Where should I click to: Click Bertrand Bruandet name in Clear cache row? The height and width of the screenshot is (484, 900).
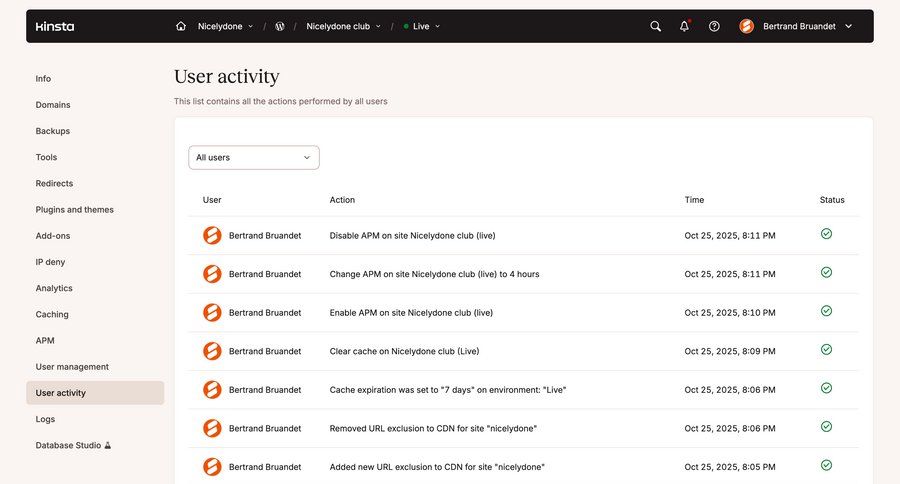(x=265, y=351)
